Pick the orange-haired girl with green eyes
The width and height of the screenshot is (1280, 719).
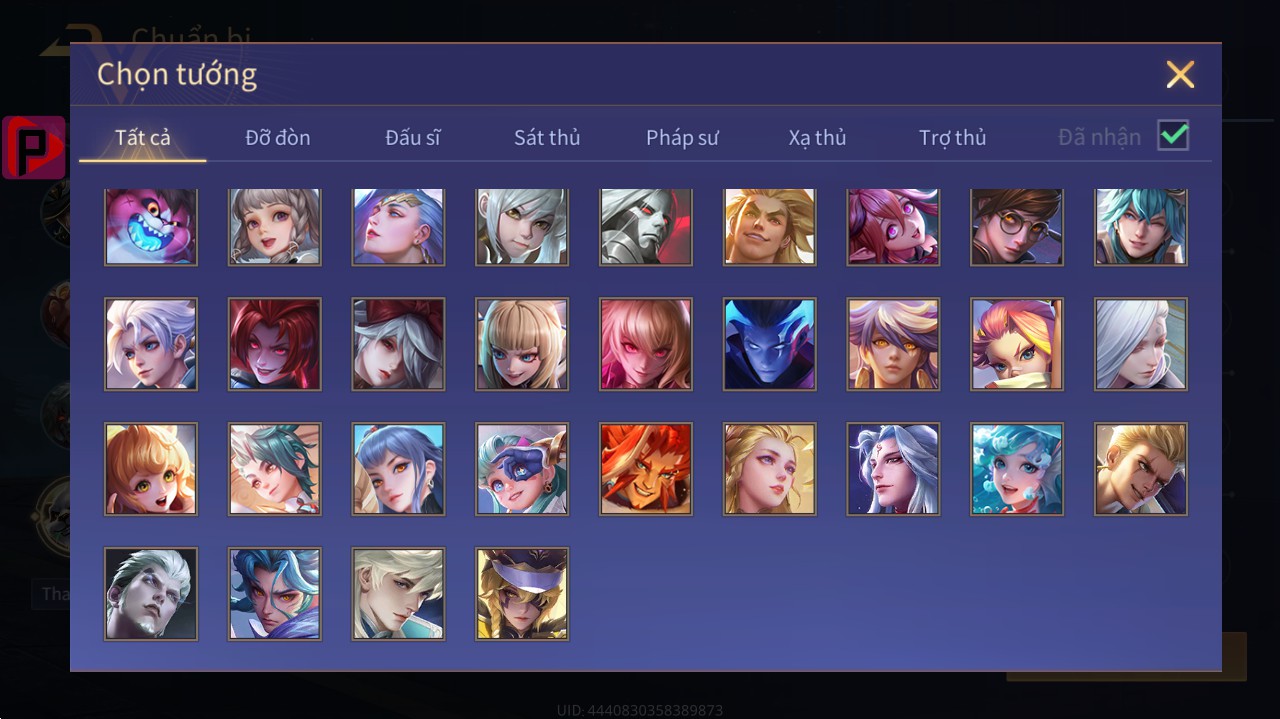tap(151, 469)
